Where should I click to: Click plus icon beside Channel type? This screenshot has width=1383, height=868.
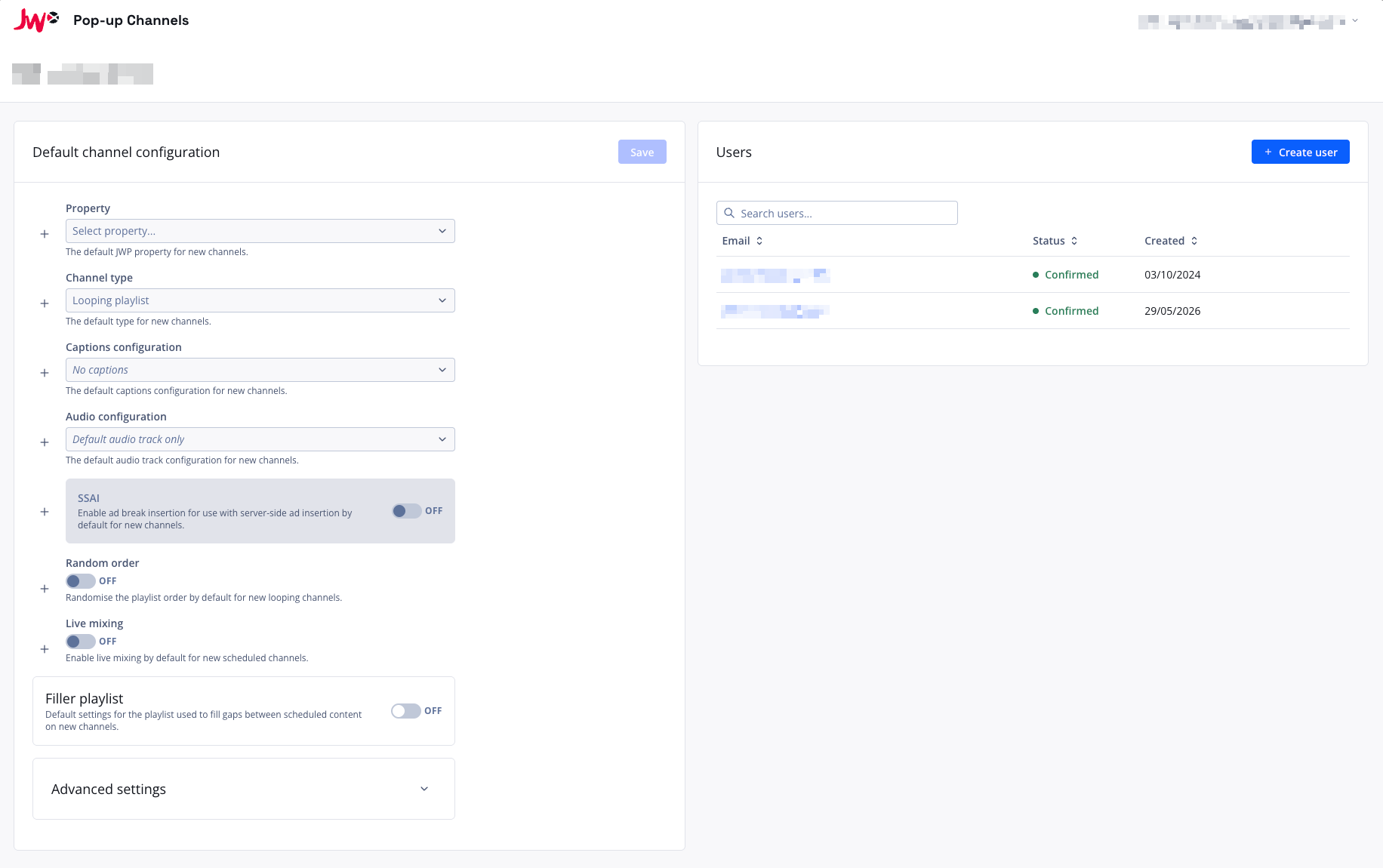(x=45, y=303)
